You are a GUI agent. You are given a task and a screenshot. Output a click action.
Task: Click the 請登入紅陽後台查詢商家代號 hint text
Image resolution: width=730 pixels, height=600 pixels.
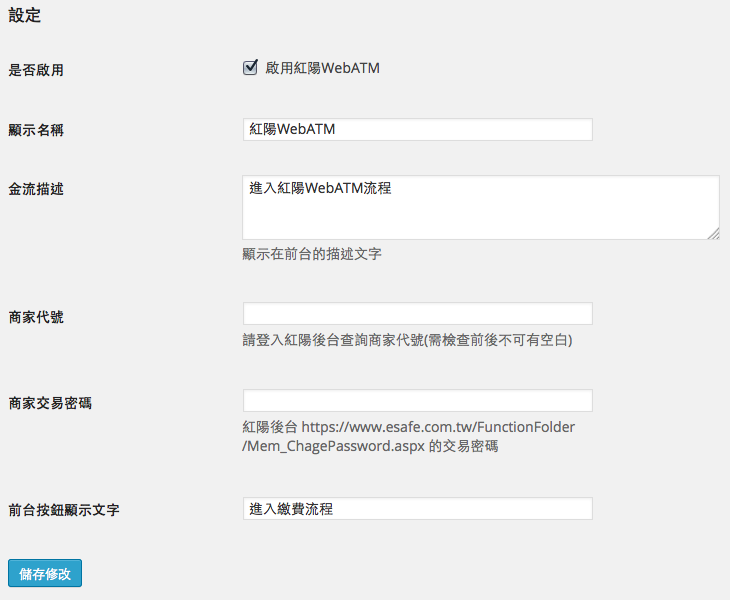(x=407, y=340)
